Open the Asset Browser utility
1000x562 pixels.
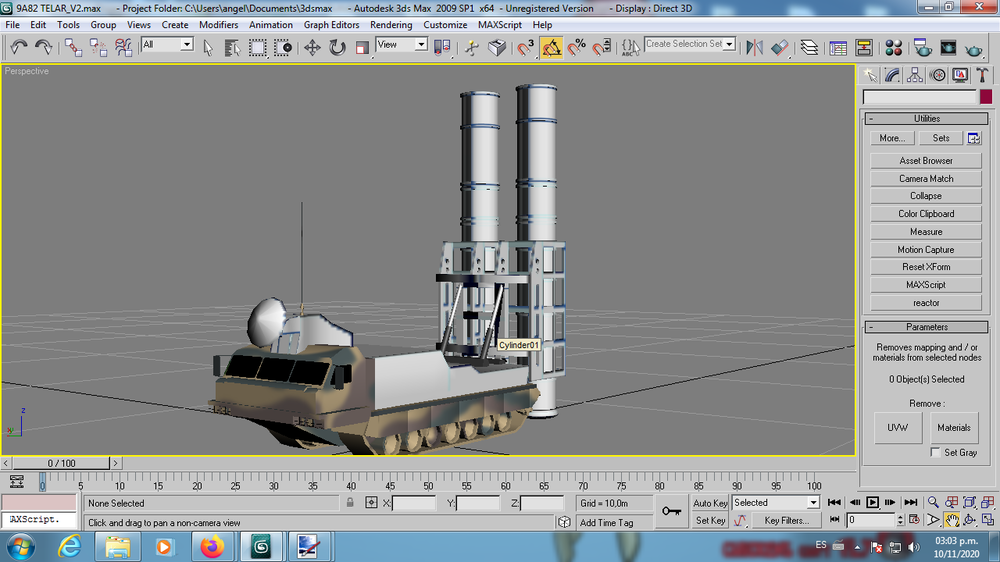point(926,161)
